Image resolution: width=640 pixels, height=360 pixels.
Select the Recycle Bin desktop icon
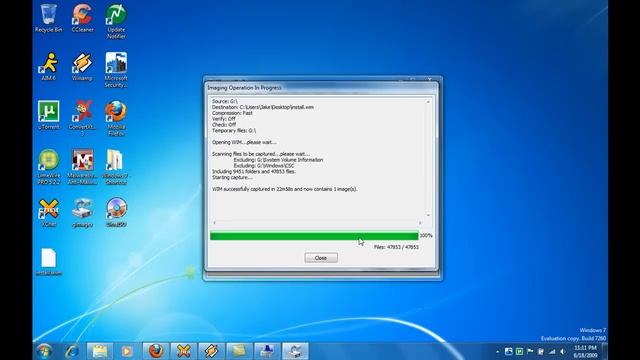point(49,19)
